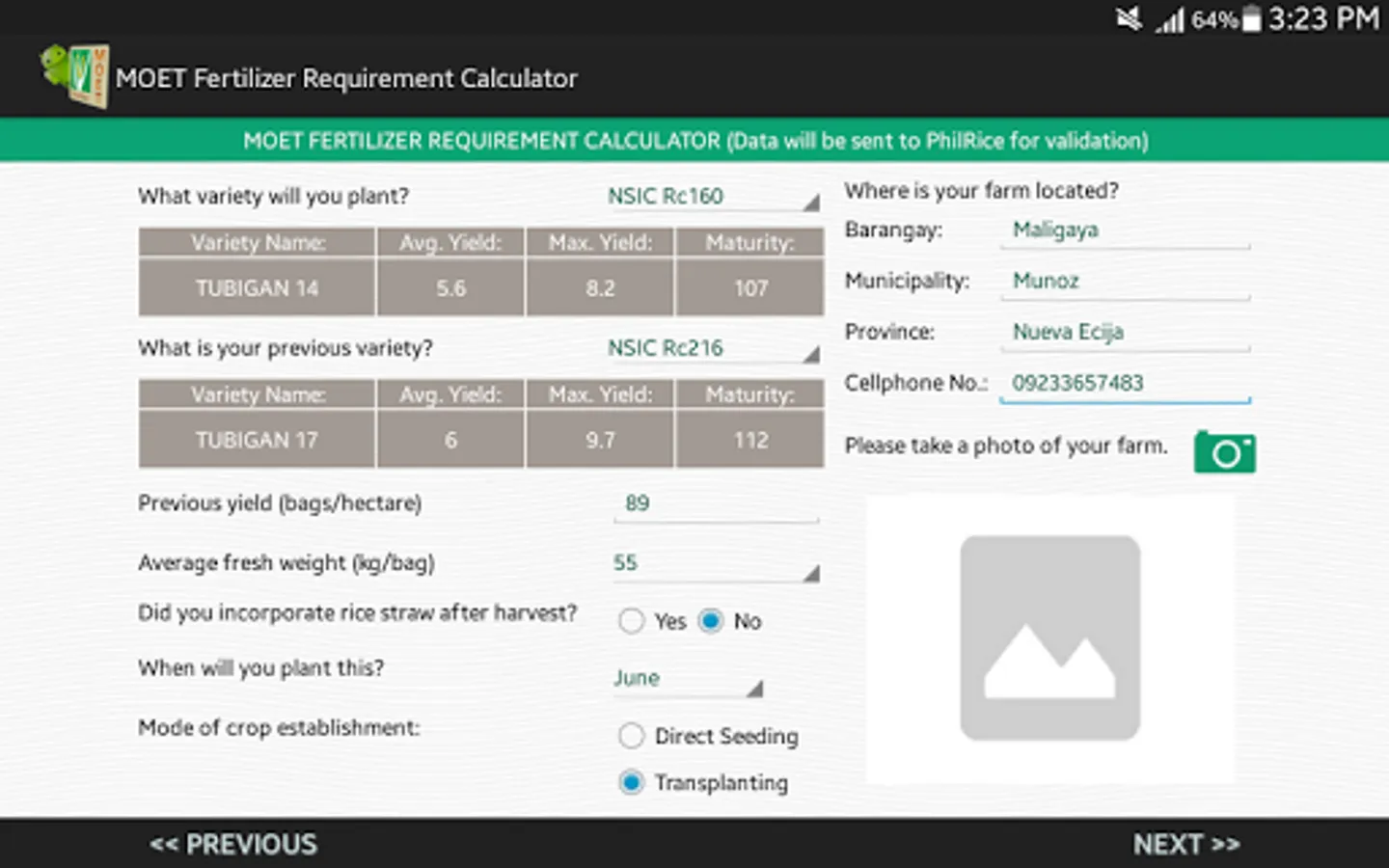Tap the signal strength status icon
Screen dimensions: 1389x868
click(x=1170, y=19)
